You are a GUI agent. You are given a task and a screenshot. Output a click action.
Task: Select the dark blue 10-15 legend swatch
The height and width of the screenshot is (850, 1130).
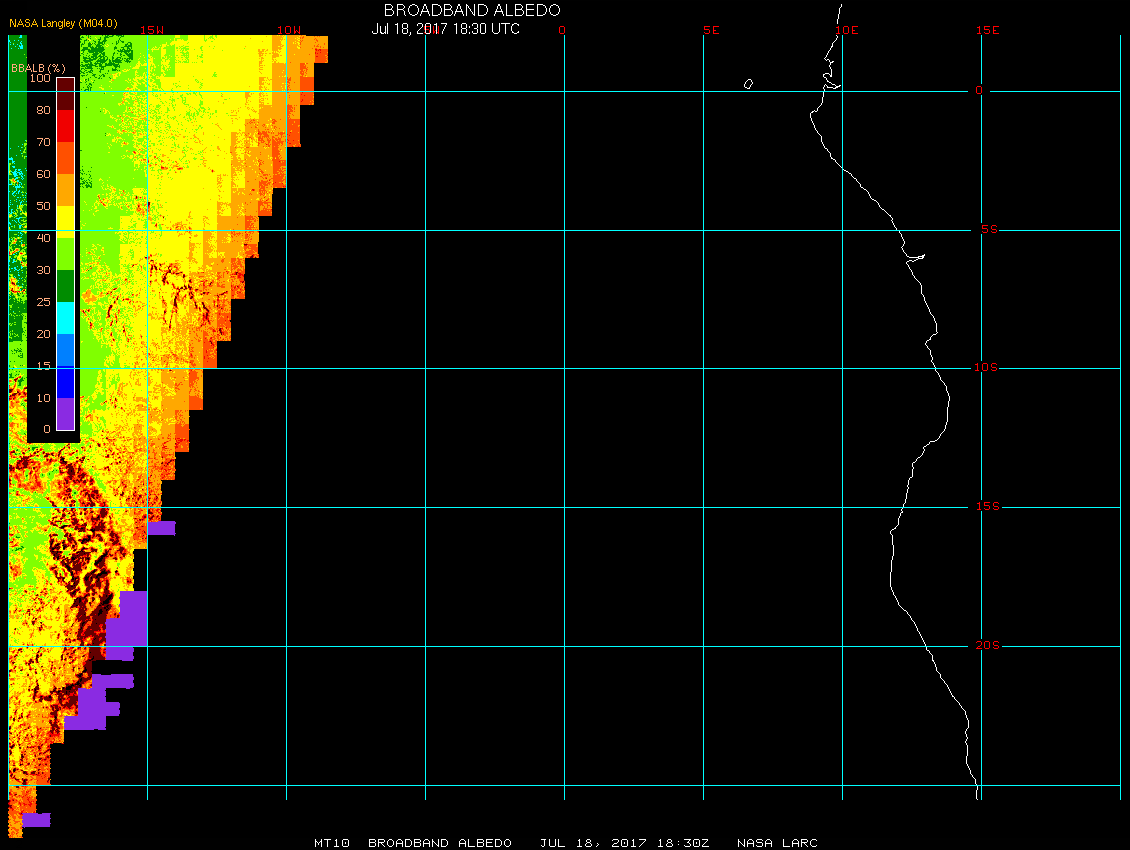pyautogui.click(x=66, y=382)
